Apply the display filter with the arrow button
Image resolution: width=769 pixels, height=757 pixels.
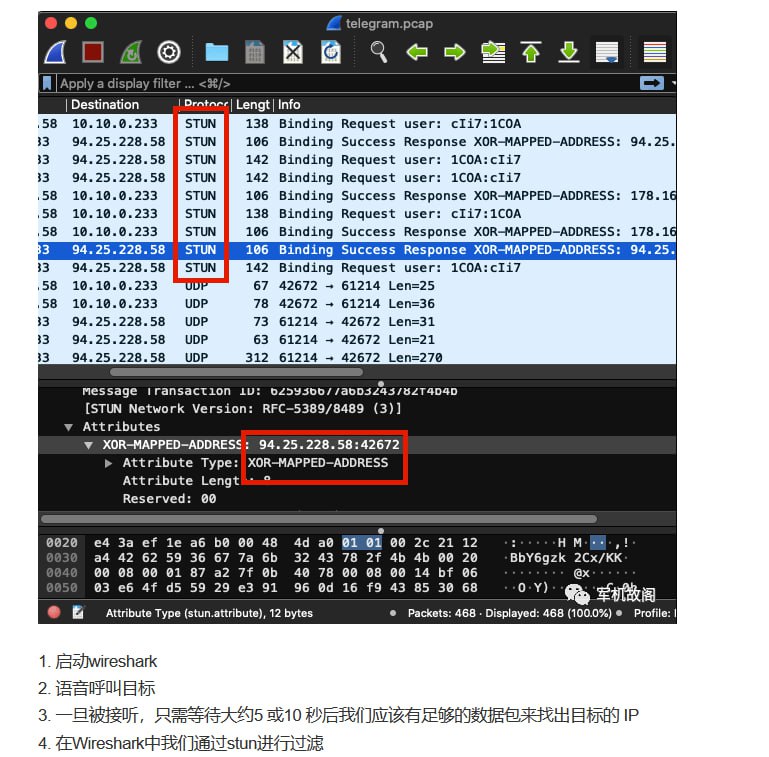[x=652, y=83]
